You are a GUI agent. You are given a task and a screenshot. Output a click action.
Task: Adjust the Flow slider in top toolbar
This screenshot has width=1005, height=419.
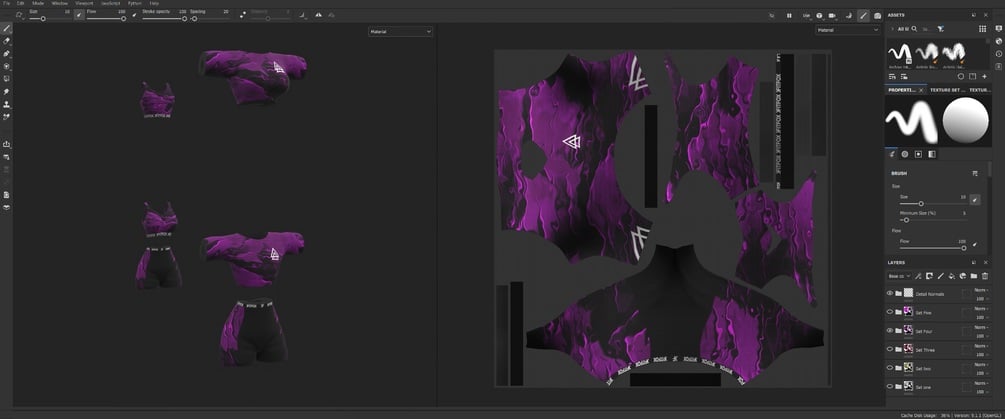(105, 19)
